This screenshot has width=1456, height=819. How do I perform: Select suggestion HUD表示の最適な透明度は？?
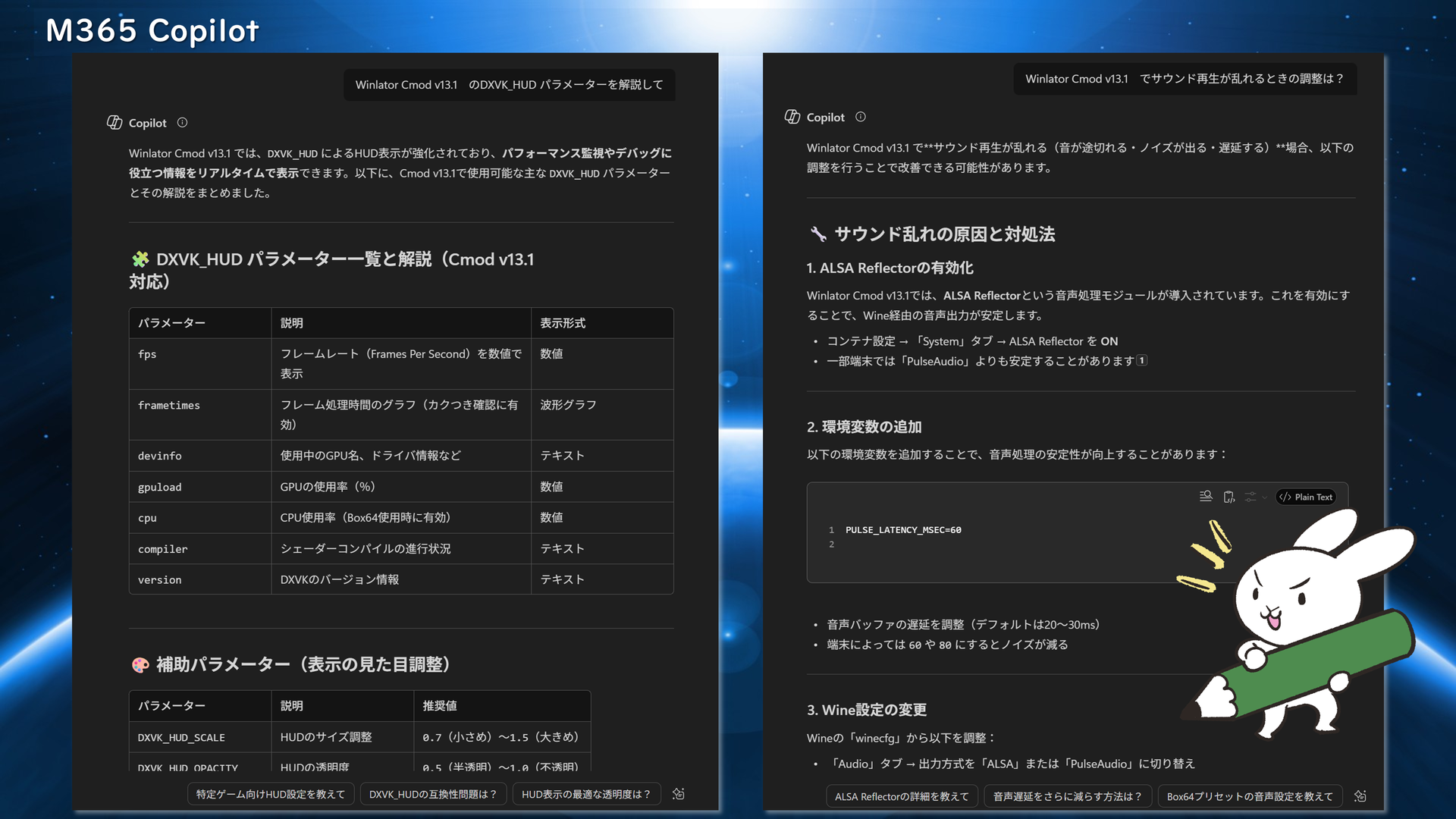(x=586, y=794)
